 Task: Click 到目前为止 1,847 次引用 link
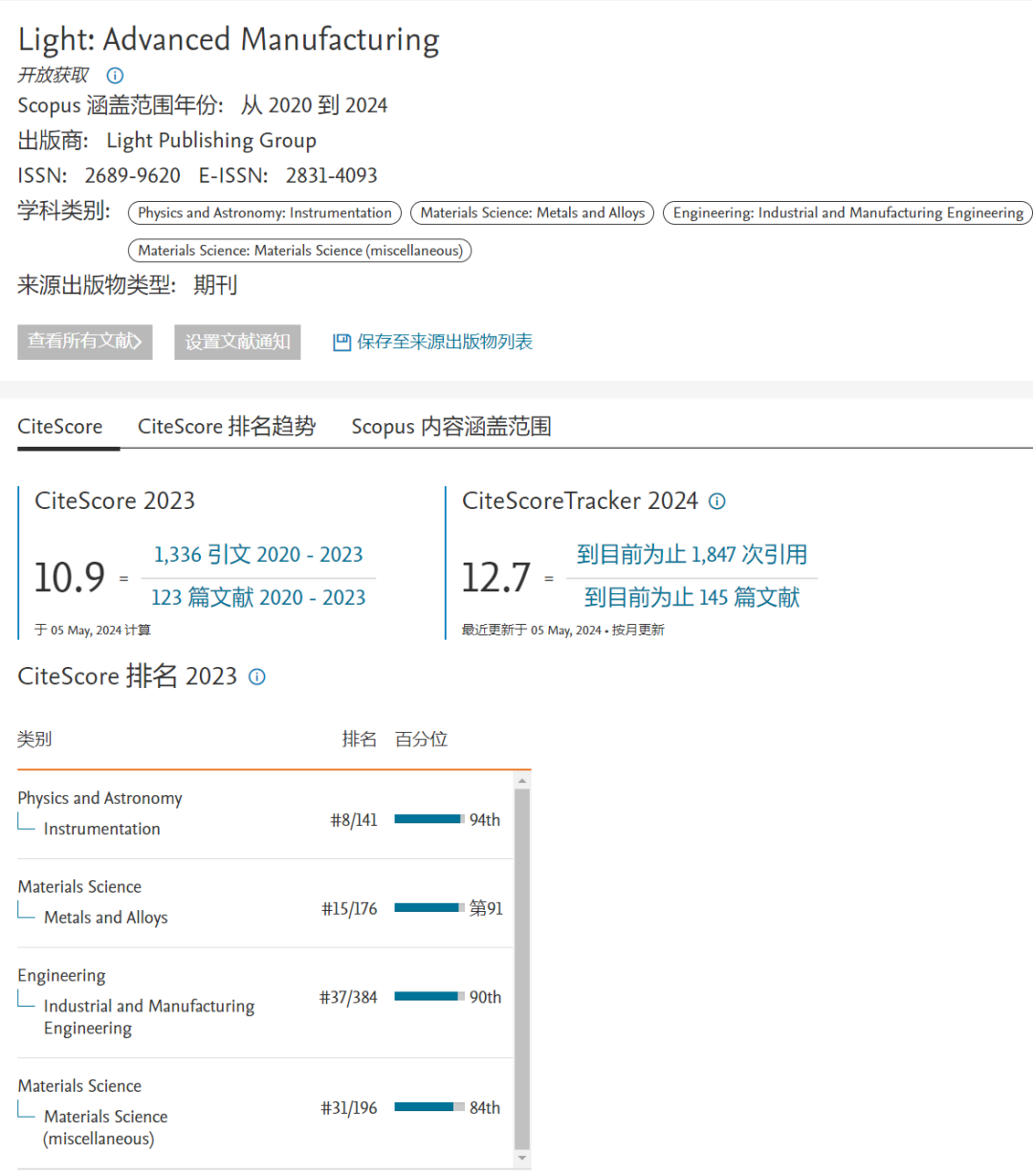coord(692,555)
